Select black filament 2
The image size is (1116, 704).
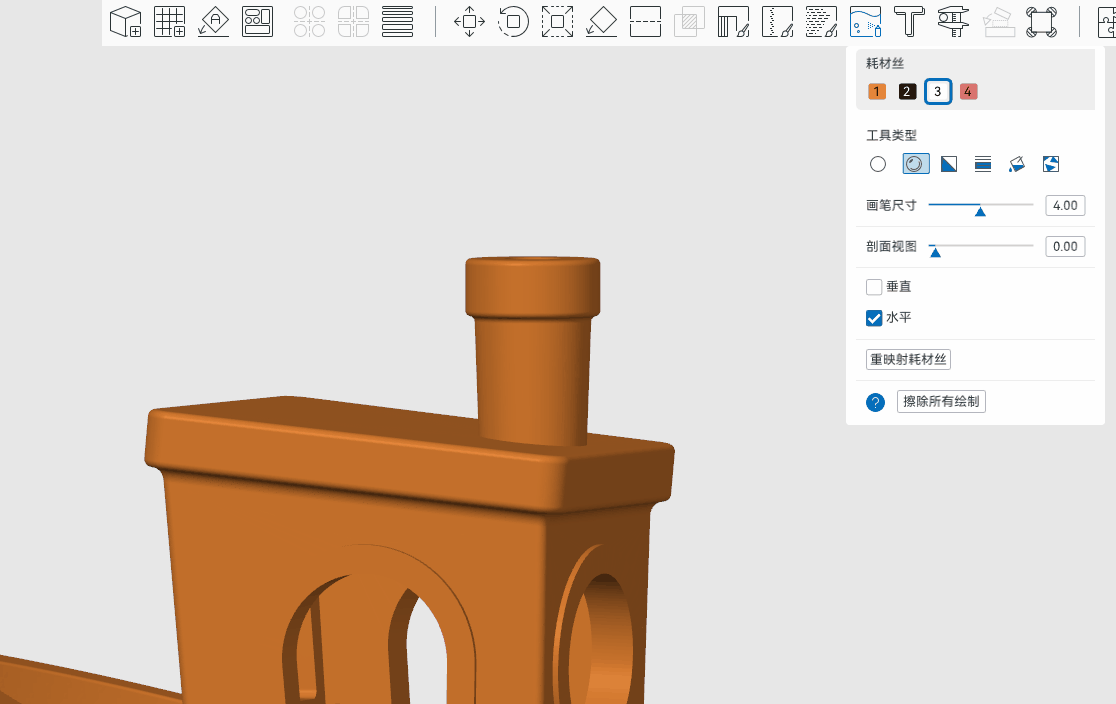[907, 91]
